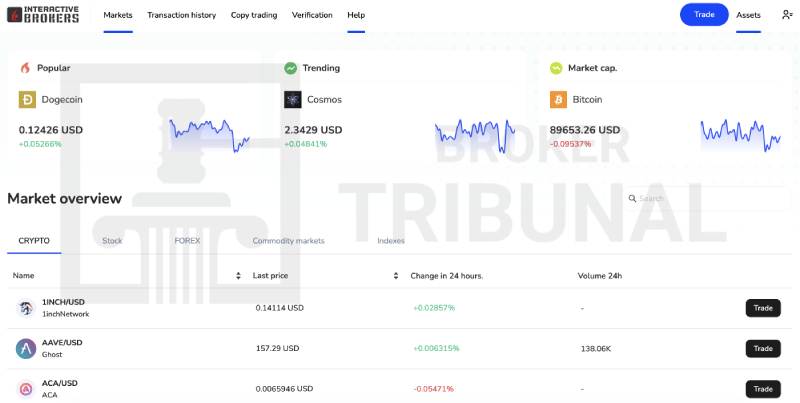Click the -0.09537% change value
This screenshot has width=800, height=403.
coord(570,144)
